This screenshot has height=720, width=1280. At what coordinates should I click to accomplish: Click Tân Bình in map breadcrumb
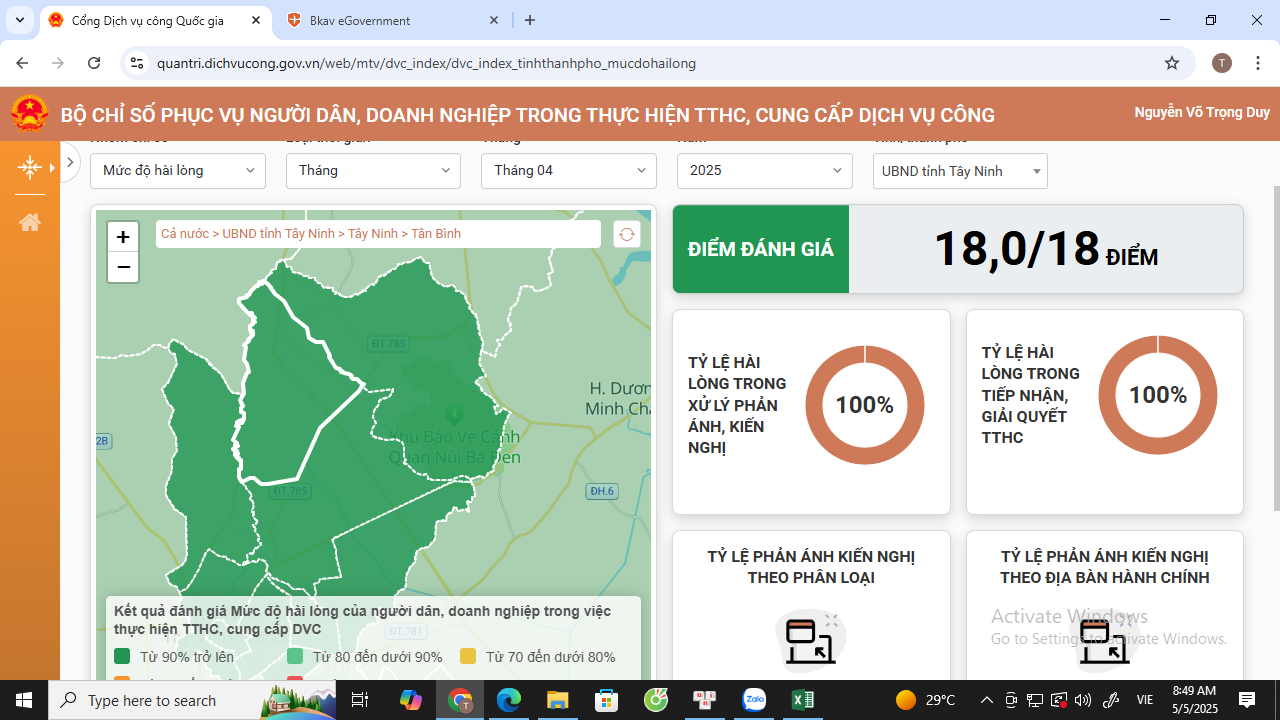pyautogui.click(x=436, y=234)
